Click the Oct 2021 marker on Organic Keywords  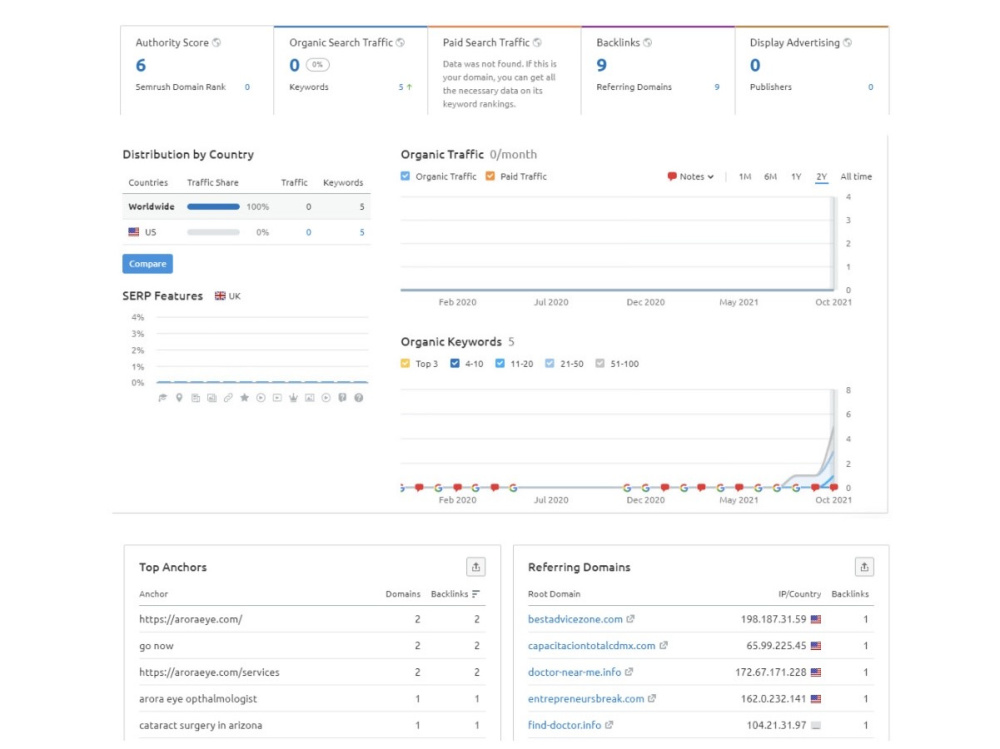click(x=834, y=487)
